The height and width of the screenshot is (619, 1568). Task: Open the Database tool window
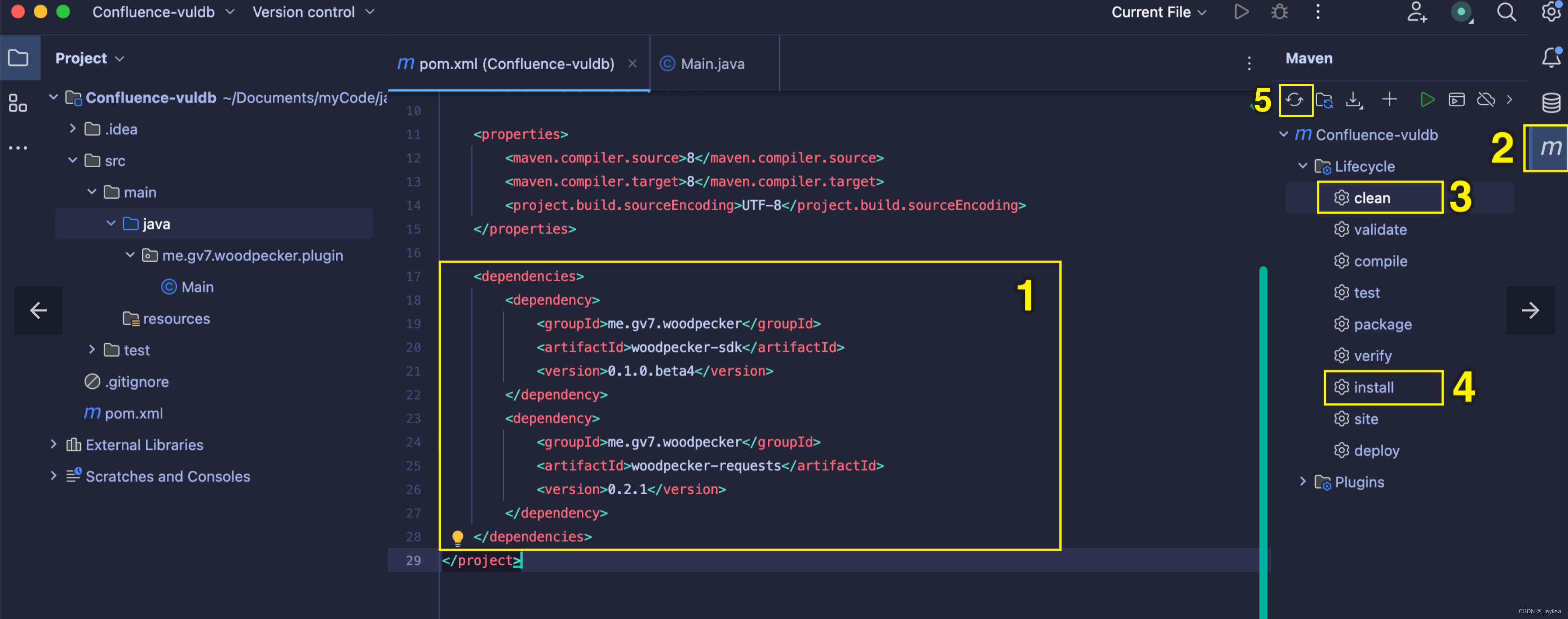1551,102
